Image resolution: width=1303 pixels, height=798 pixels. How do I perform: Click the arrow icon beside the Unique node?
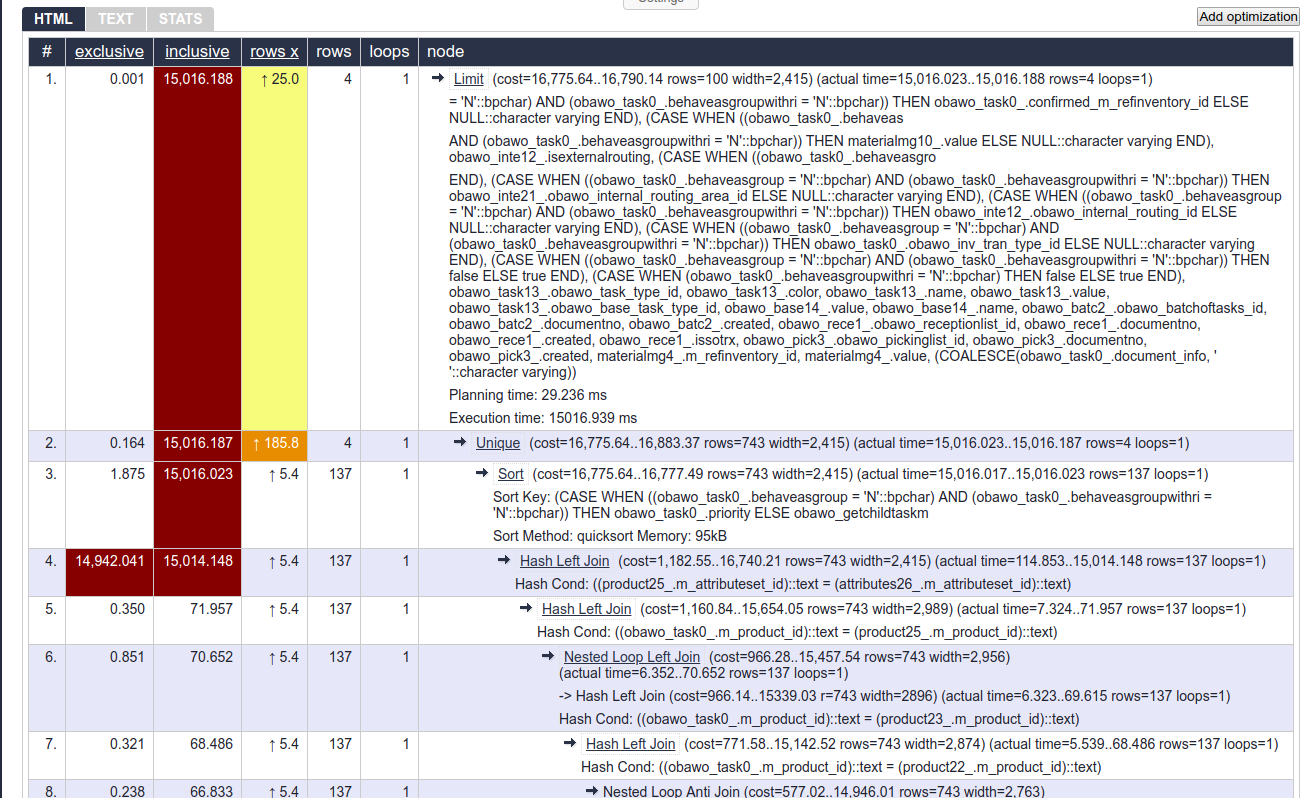(x=459, y=443)
